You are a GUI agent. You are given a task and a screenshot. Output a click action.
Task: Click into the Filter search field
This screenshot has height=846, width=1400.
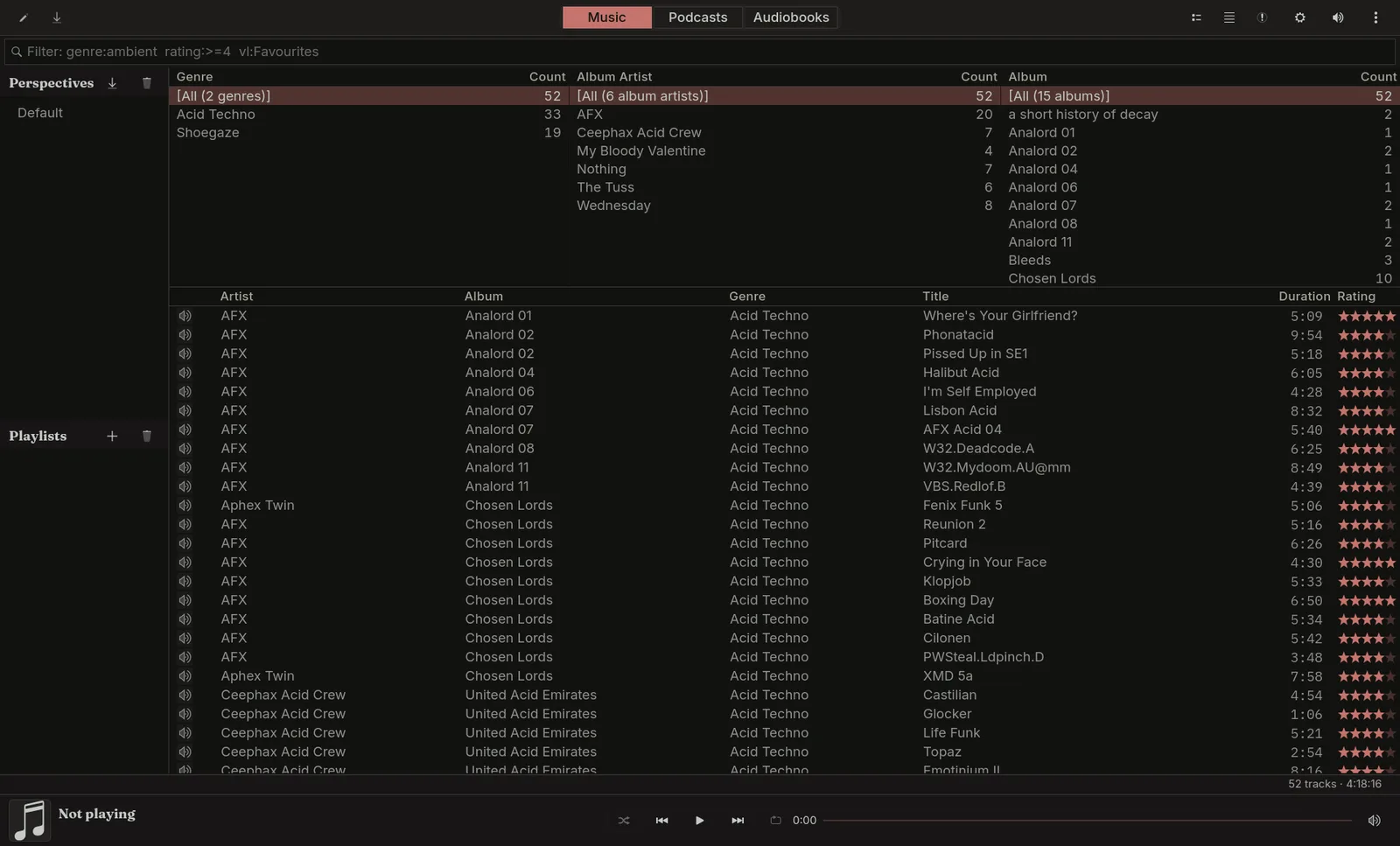coord(700,52)
